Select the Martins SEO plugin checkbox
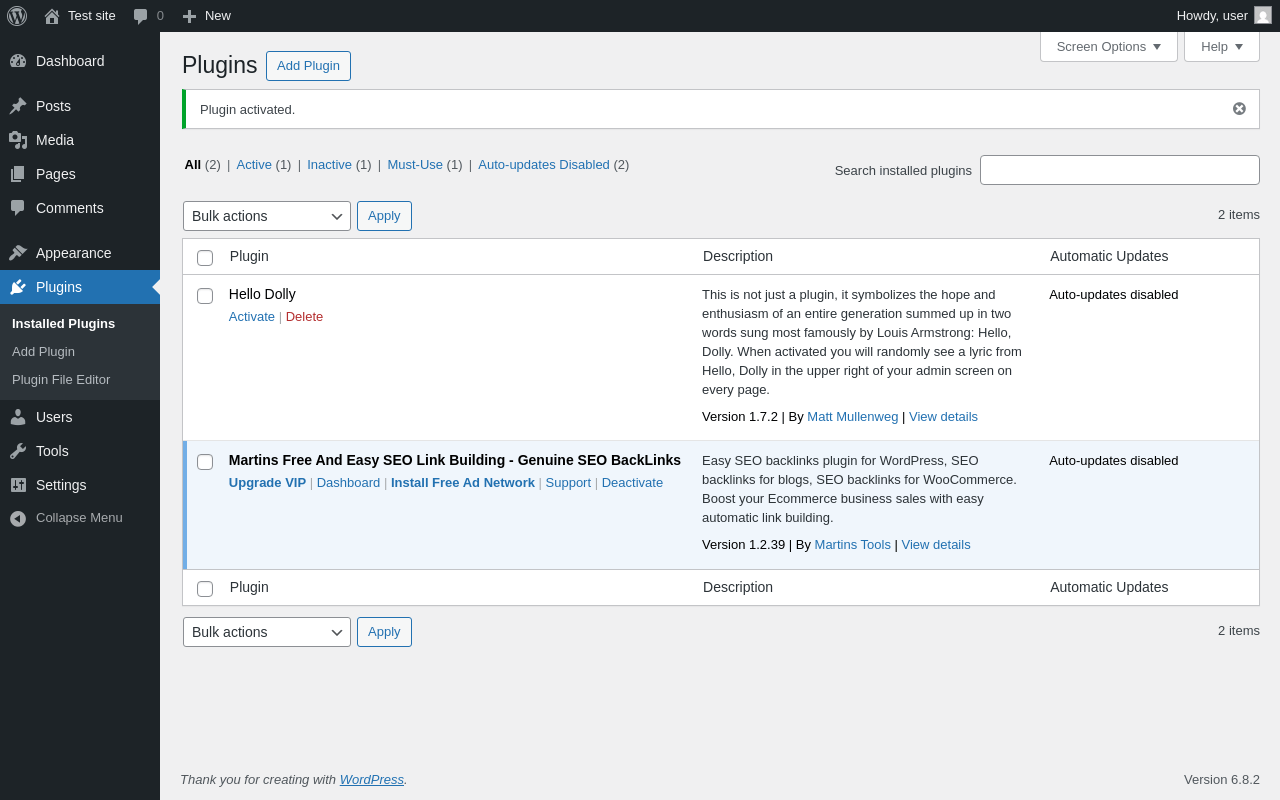The height and width of the screenshot is (800, 1280). point(205,462)
